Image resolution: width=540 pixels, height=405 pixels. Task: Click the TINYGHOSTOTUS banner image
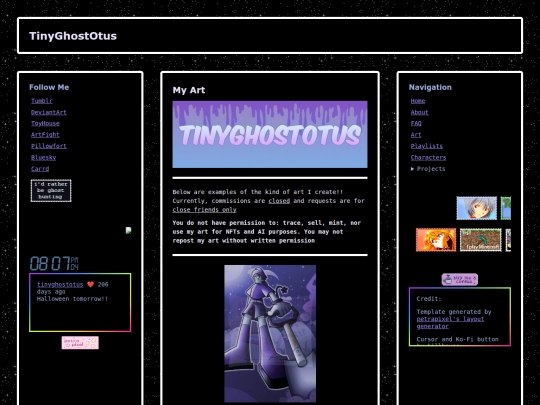click(x=270, y=134)
